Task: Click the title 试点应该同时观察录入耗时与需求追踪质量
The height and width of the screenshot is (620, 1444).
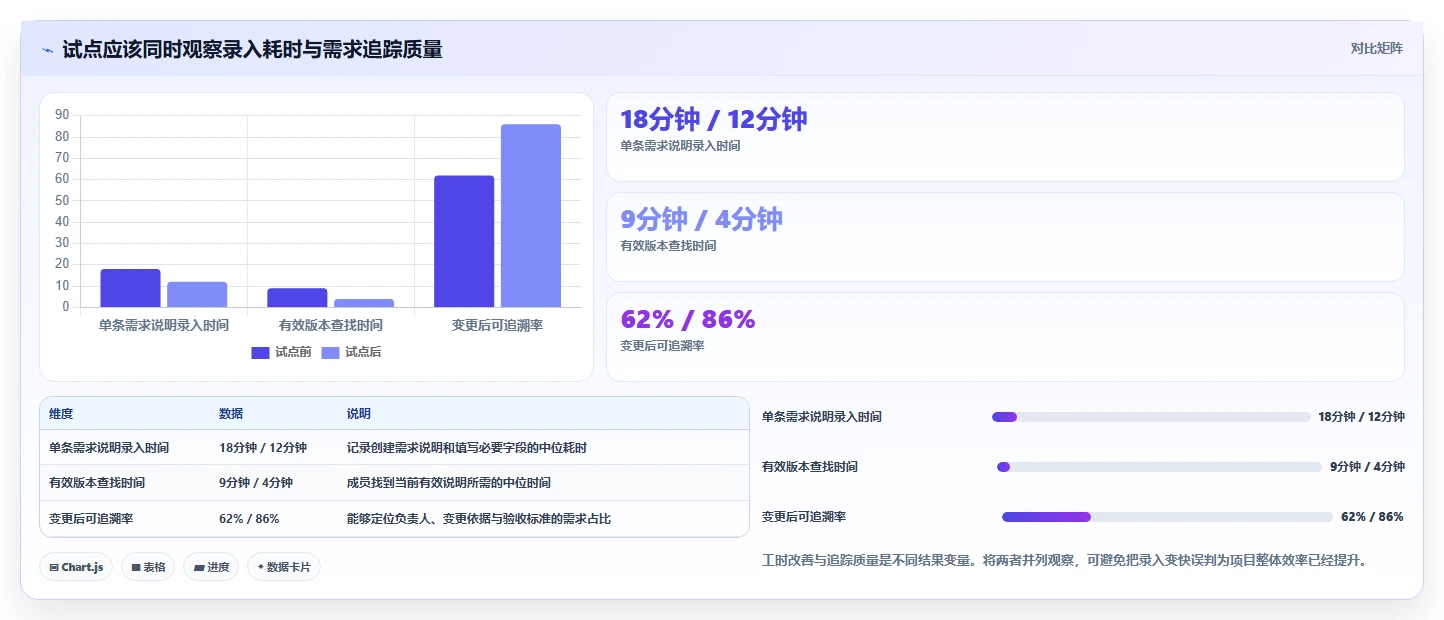Action: [252, 50]
